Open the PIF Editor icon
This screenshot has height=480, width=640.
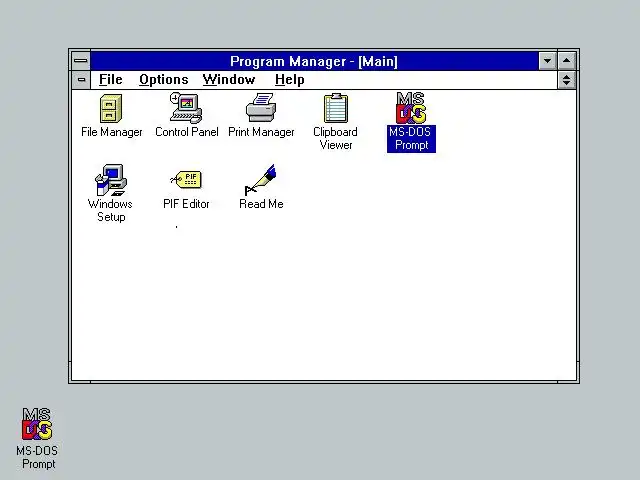[x=186, y=180]
